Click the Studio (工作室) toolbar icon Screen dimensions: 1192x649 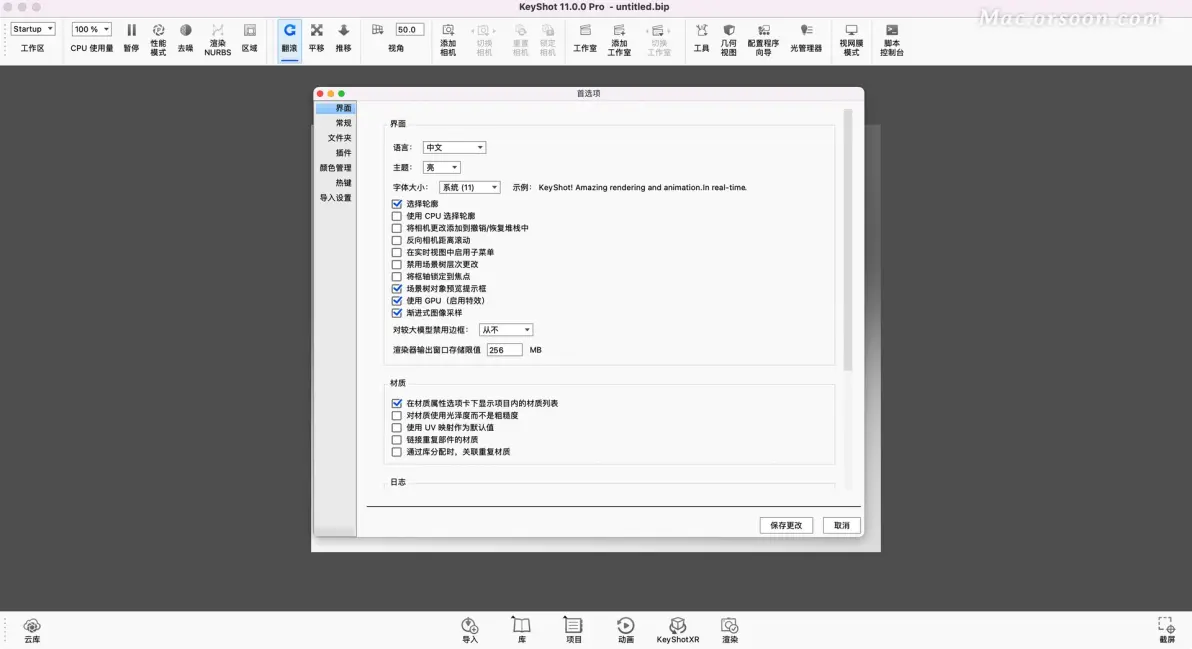coord(585,30)
